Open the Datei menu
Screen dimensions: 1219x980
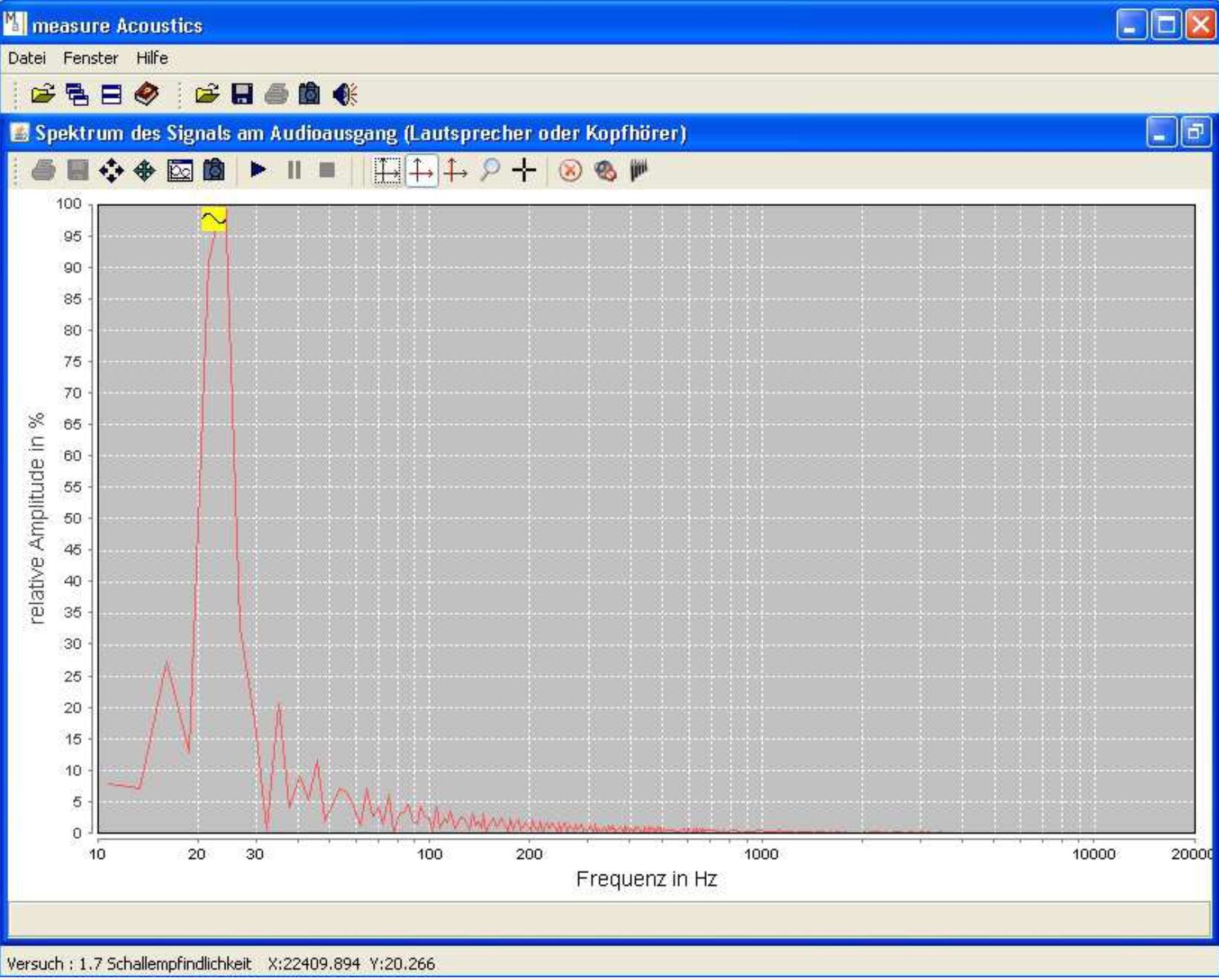coord(27,58)
